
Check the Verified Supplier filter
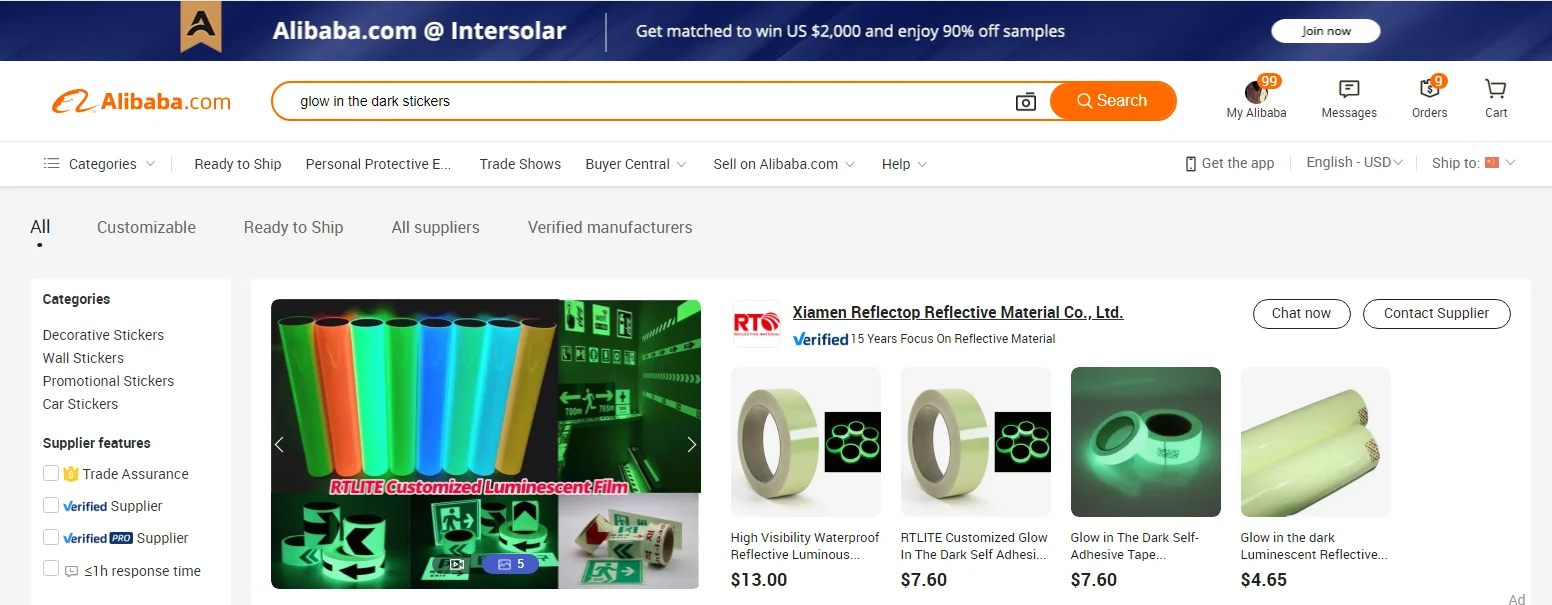(51, 505)
